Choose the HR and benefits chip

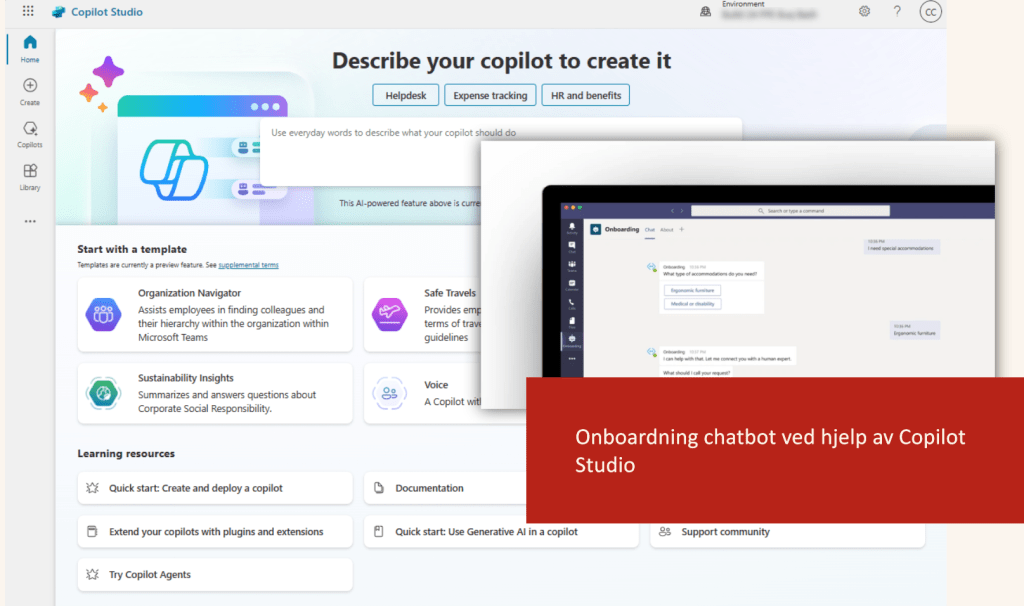pyautogui.click(x=586, y=96)
